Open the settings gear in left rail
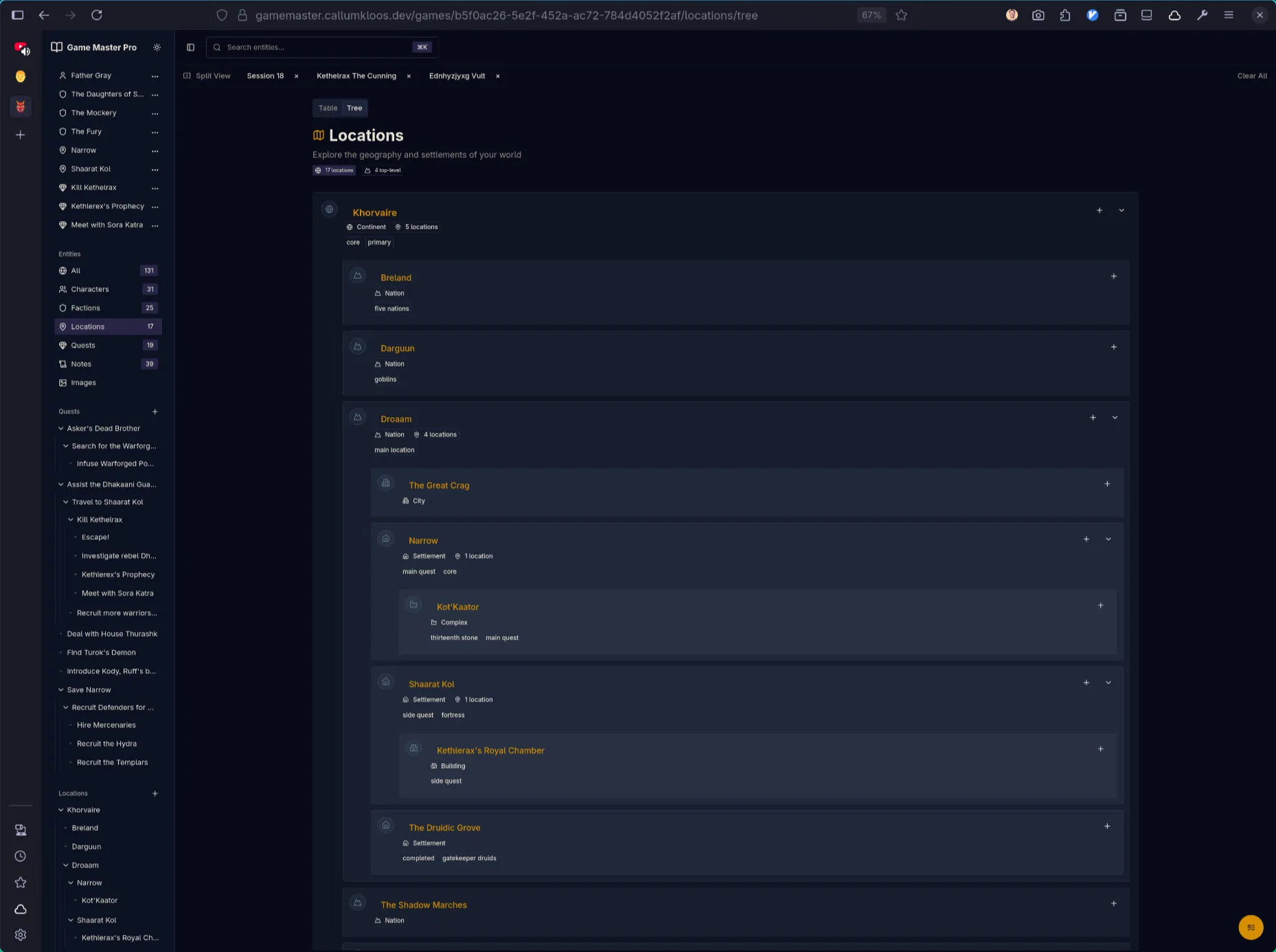The image size is (1276, 952). [21, 935]
